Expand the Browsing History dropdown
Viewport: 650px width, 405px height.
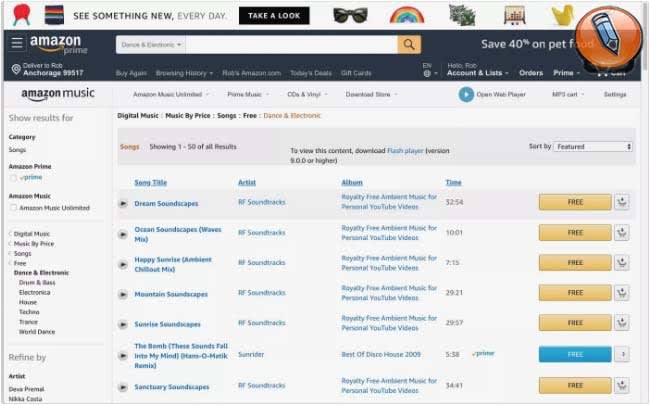click(x=184, y=73)
